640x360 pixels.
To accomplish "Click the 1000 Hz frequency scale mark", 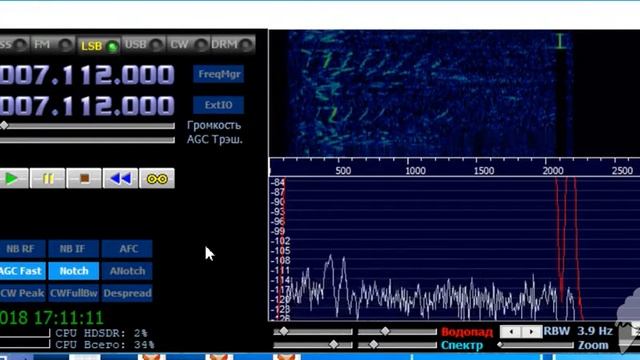I will (x=415, y=171).
